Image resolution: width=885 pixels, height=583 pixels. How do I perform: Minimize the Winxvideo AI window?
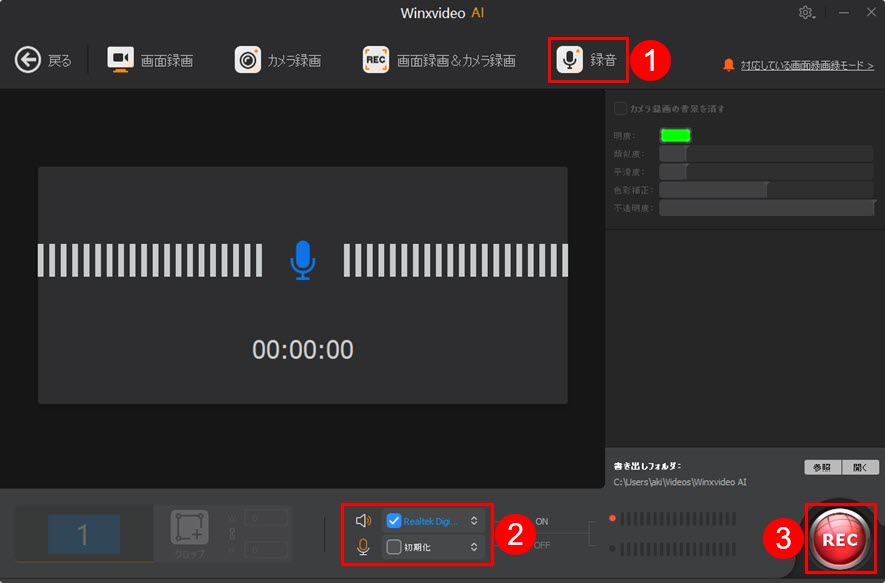click(x=844, y=12)
